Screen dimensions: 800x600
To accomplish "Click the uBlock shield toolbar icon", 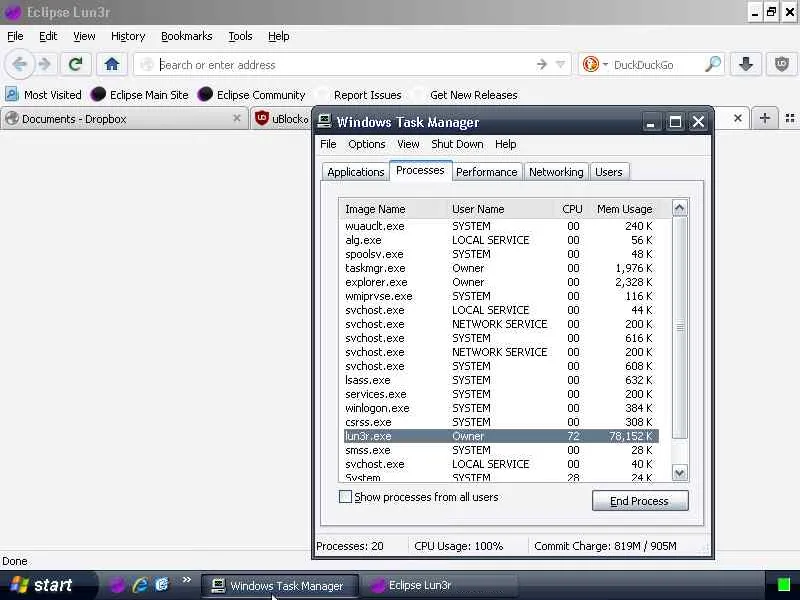I will [x=782, y=64].
